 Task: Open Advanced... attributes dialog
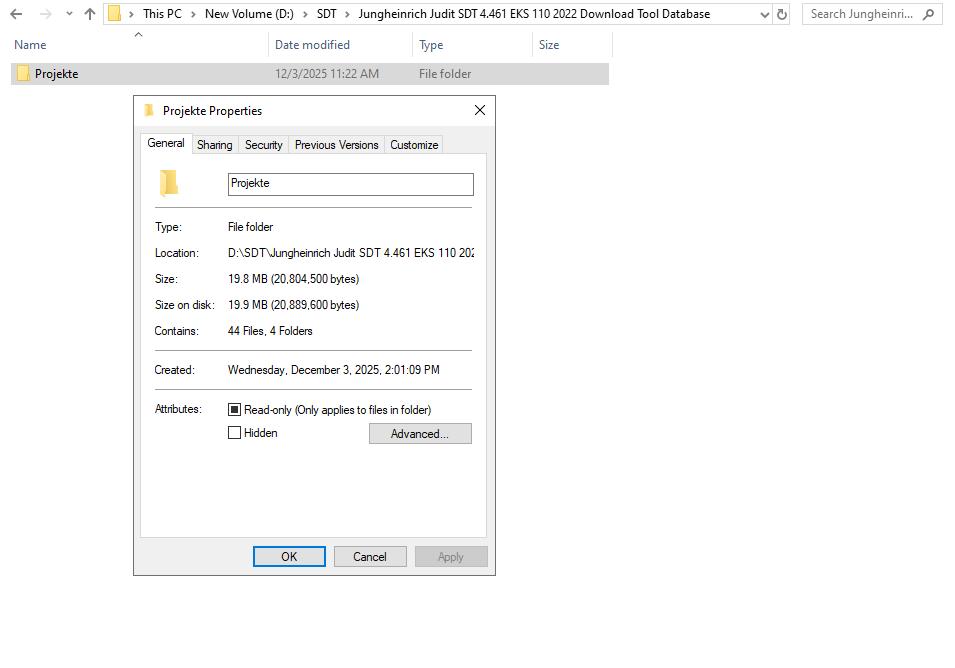coord(420,434)
